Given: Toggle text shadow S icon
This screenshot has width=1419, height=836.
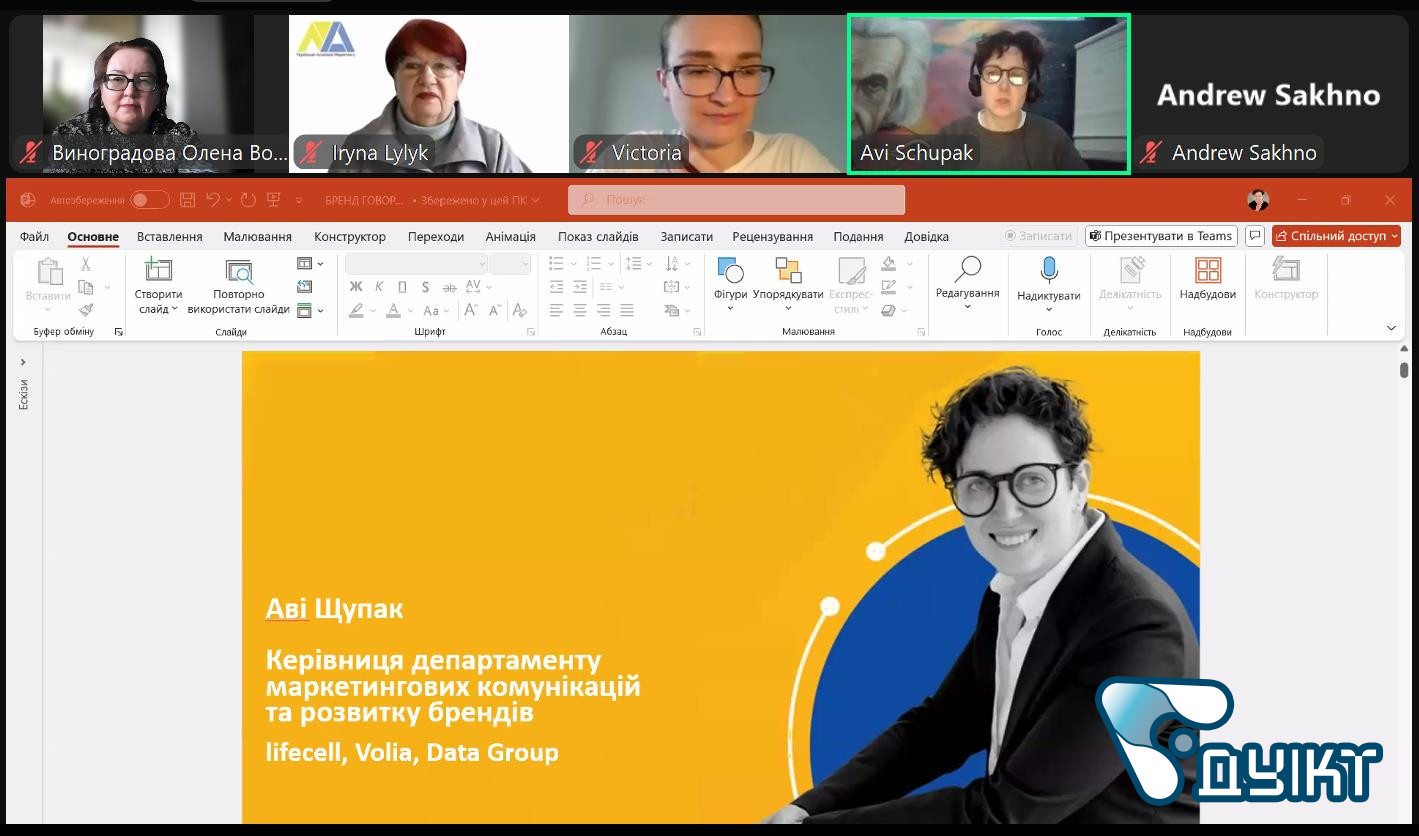Looking at the screenshot, I should (425, 287).
